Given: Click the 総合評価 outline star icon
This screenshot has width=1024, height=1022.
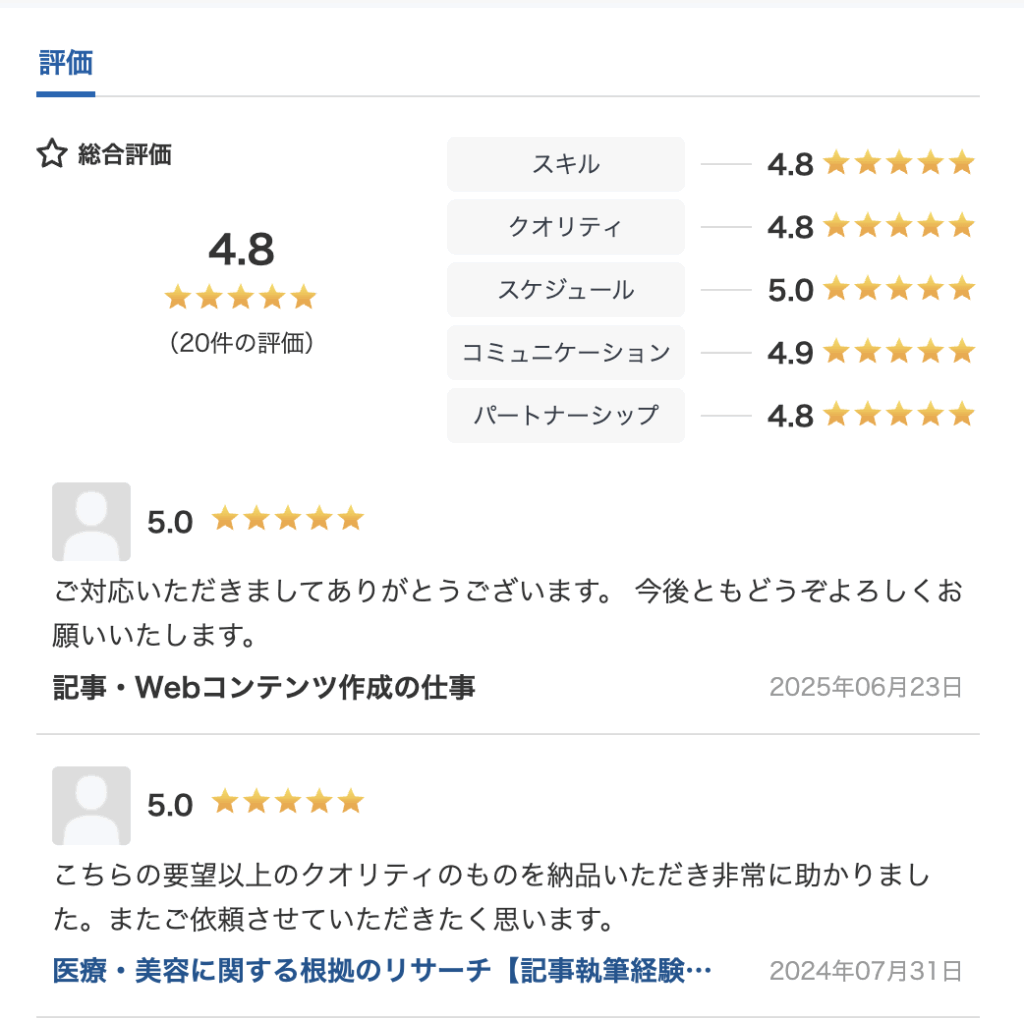Looking at the screenshot, I should 52,154.
